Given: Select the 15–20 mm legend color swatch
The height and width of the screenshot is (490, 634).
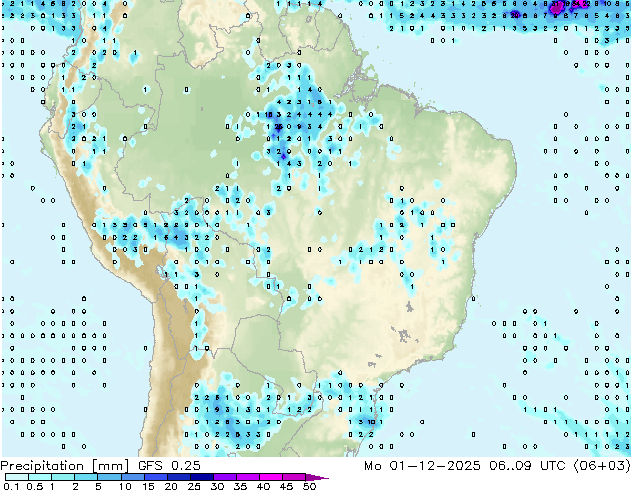Looking at the screenshot, I should pos(156,477).
